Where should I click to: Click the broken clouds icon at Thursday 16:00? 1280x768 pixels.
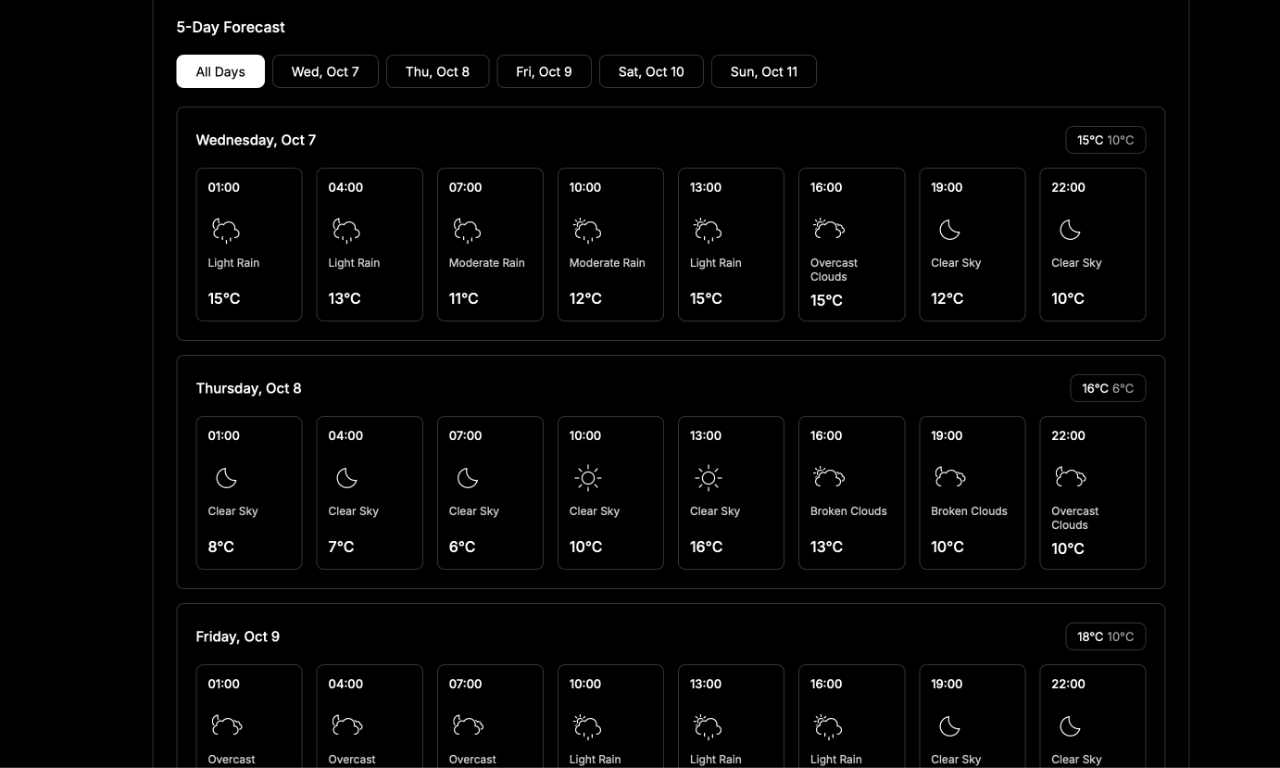(x=829, y=477)
